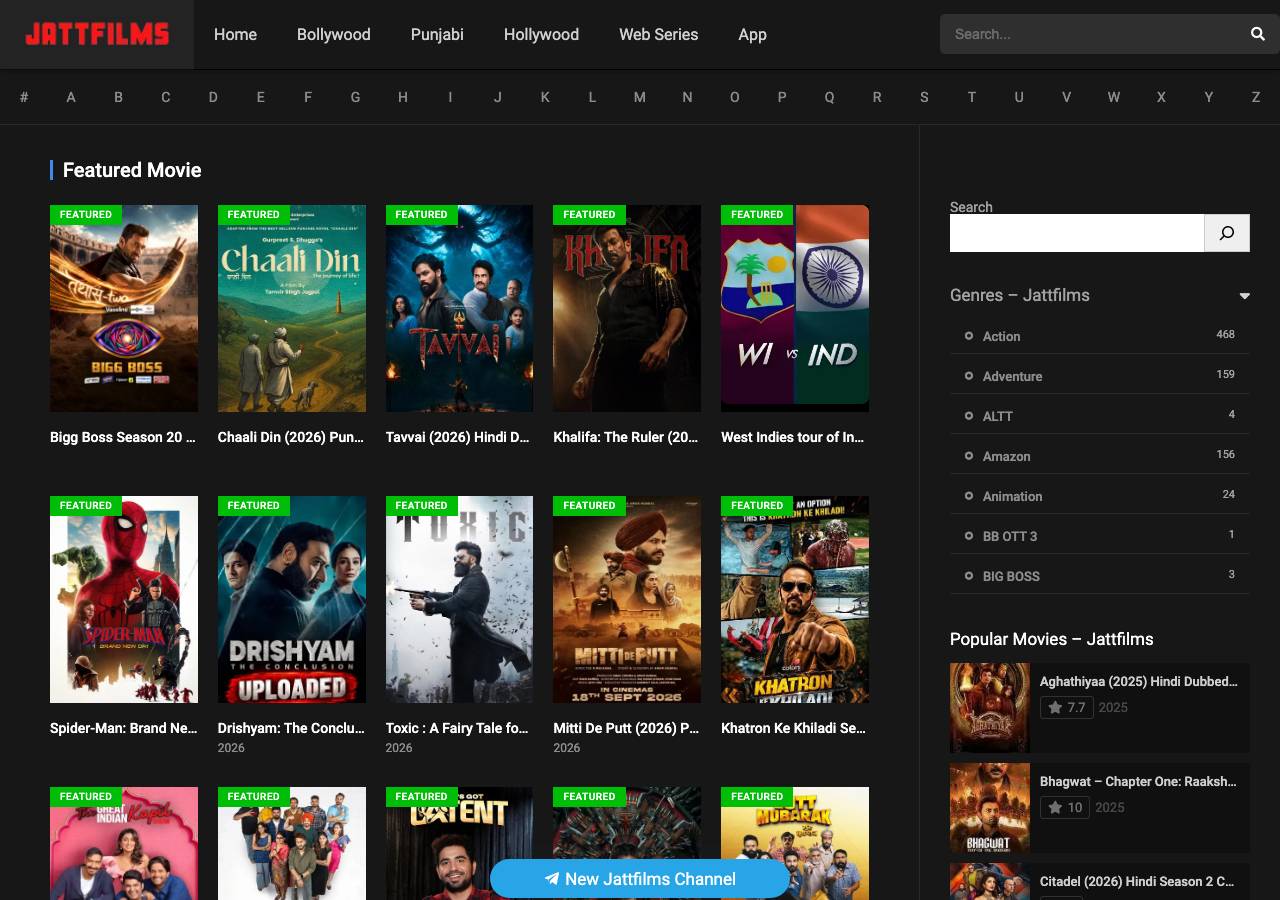Open the Chaali Din movie poster
This screenshot has width=1280, height=900.
(x=292, y=308)
